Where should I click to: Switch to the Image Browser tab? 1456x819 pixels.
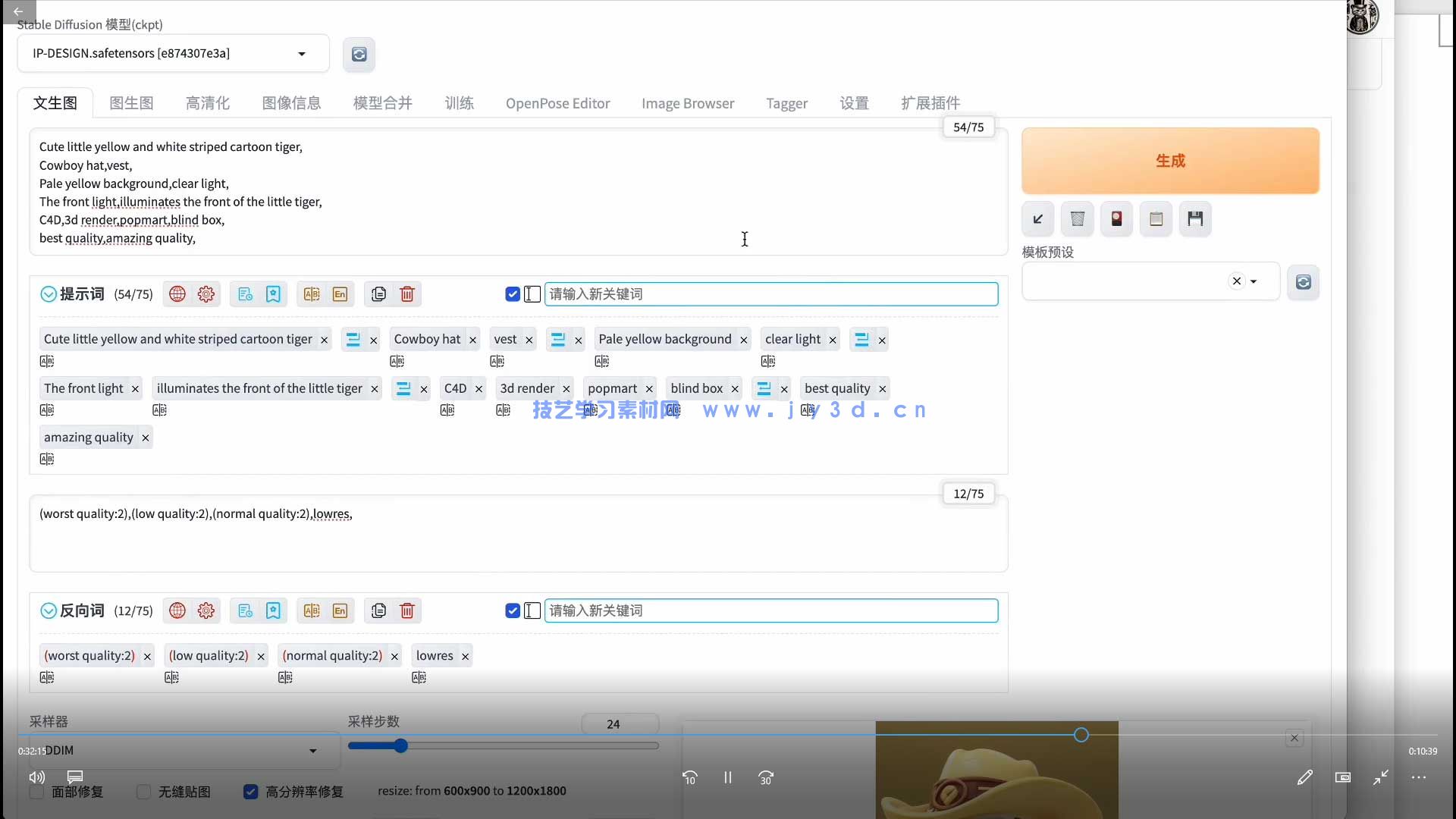click(688, 103)
